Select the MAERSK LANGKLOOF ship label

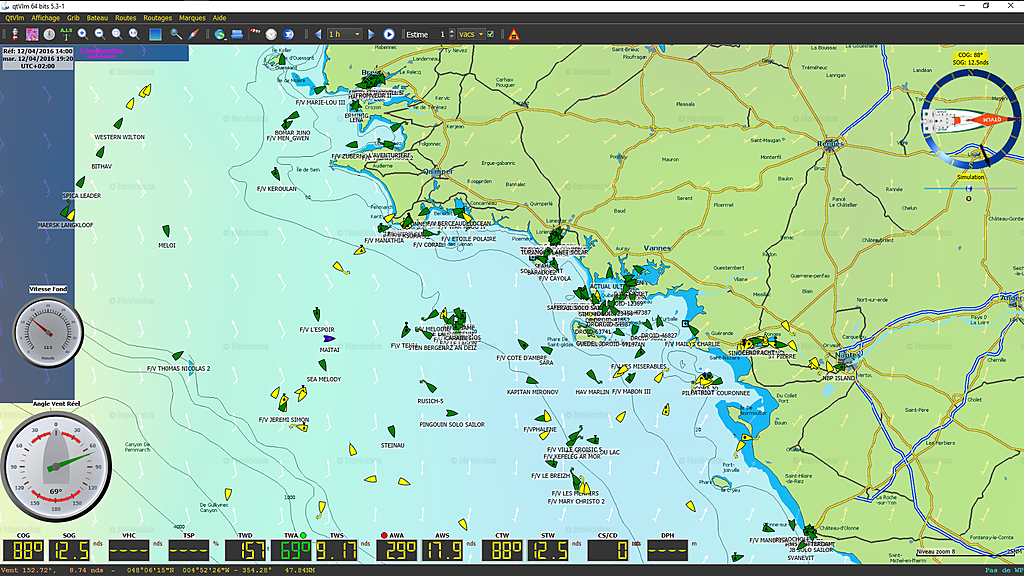[x=65, y=225]
